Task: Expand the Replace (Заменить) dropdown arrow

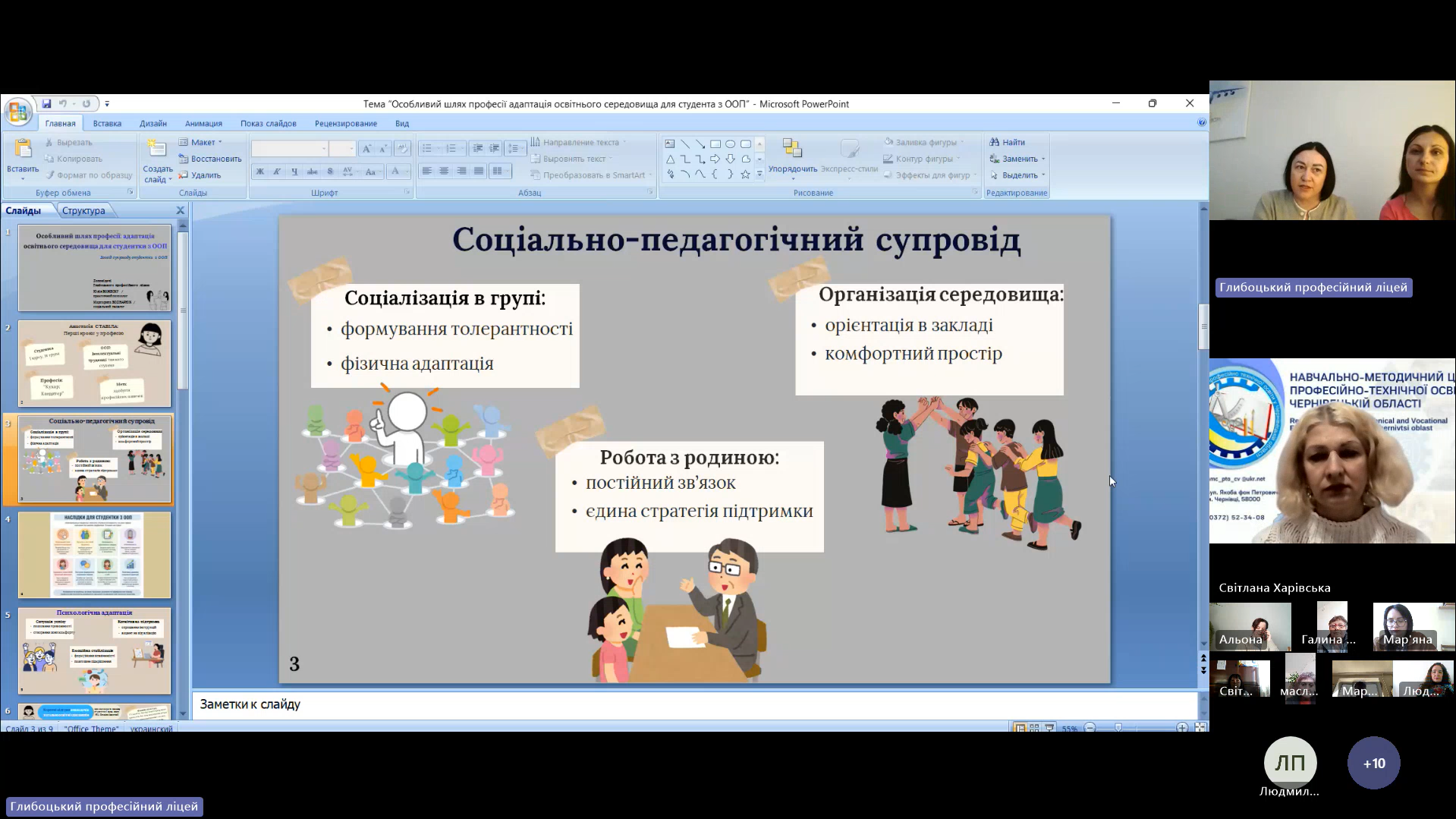Action: (1043, 159)
